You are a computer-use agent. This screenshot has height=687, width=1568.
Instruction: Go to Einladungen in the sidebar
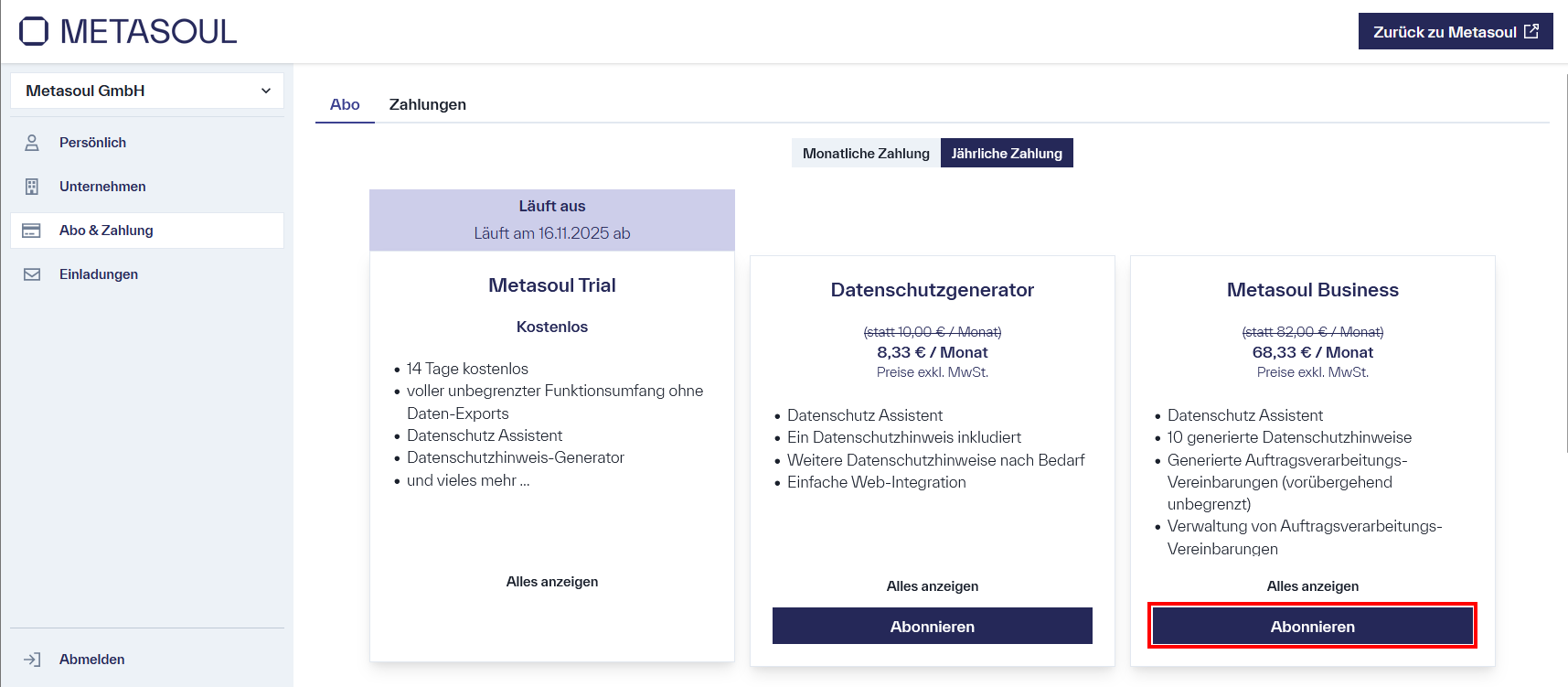147,274
